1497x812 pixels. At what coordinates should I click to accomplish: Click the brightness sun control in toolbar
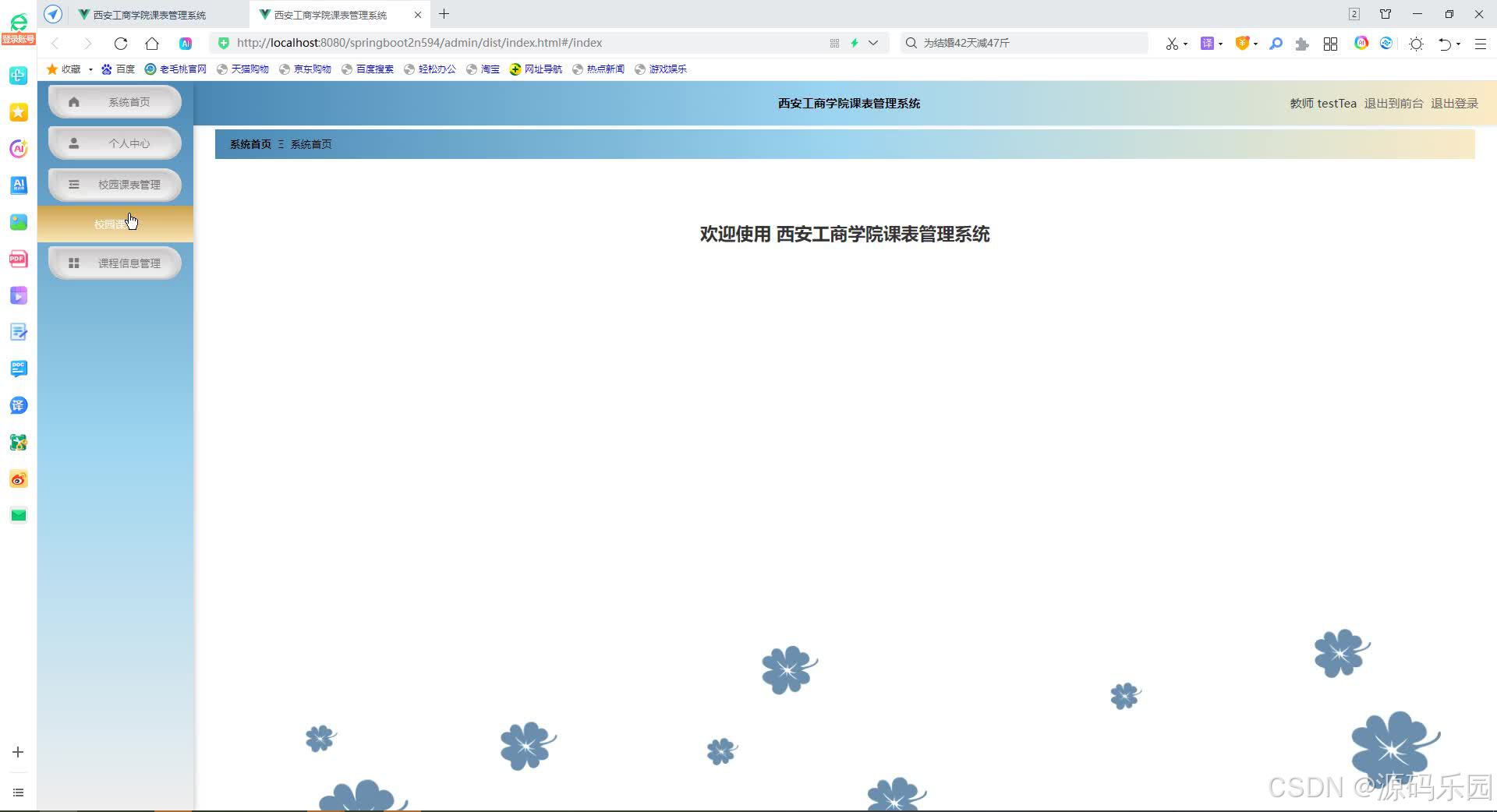click(1416, 44)
